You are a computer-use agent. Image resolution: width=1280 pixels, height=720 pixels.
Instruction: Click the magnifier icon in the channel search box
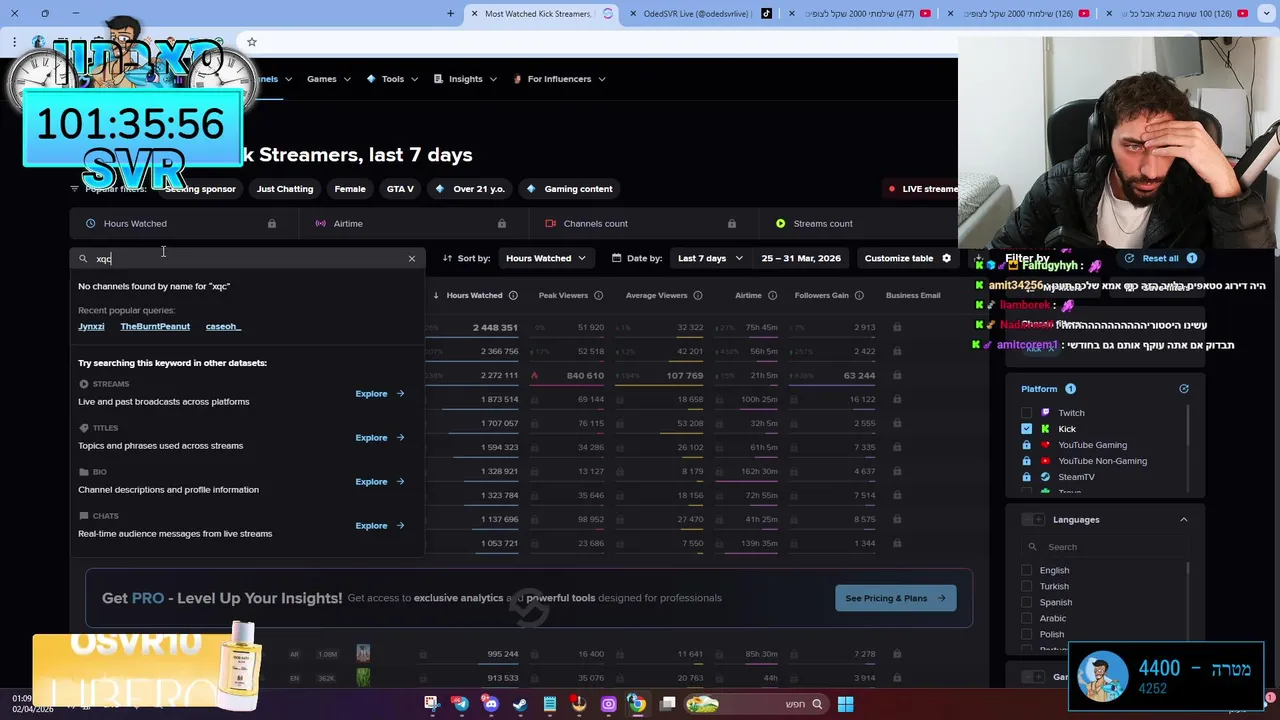[83, 259]
